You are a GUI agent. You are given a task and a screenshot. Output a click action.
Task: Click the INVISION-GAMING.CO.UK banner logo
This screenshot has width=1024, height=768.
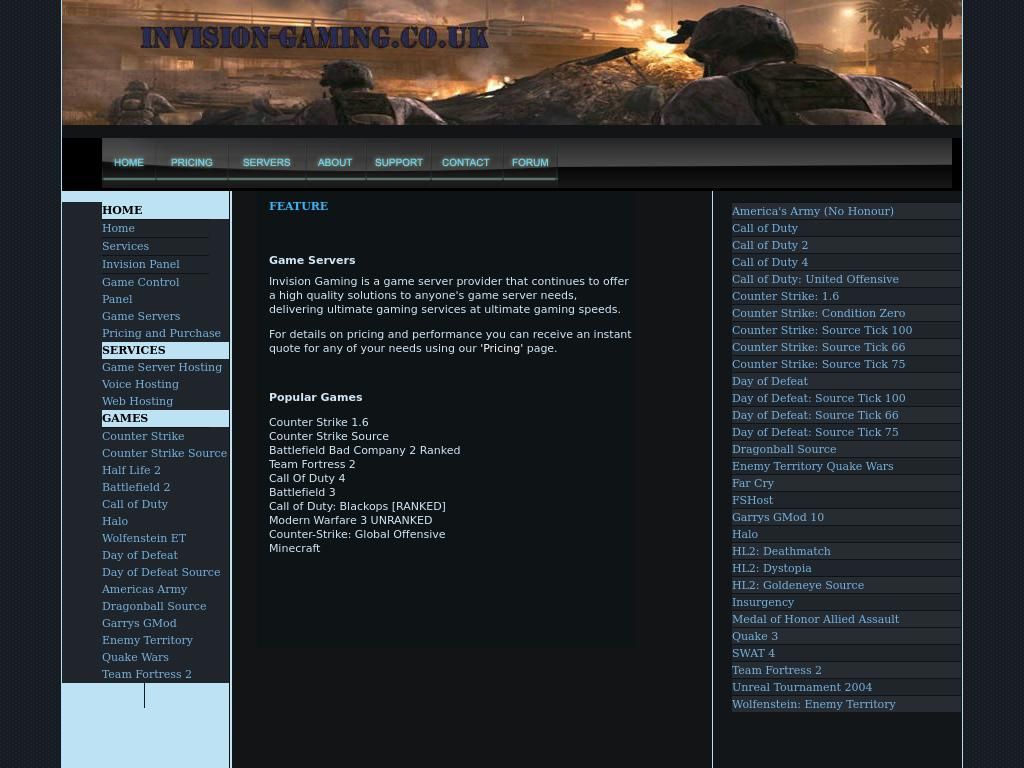[314, 37]
